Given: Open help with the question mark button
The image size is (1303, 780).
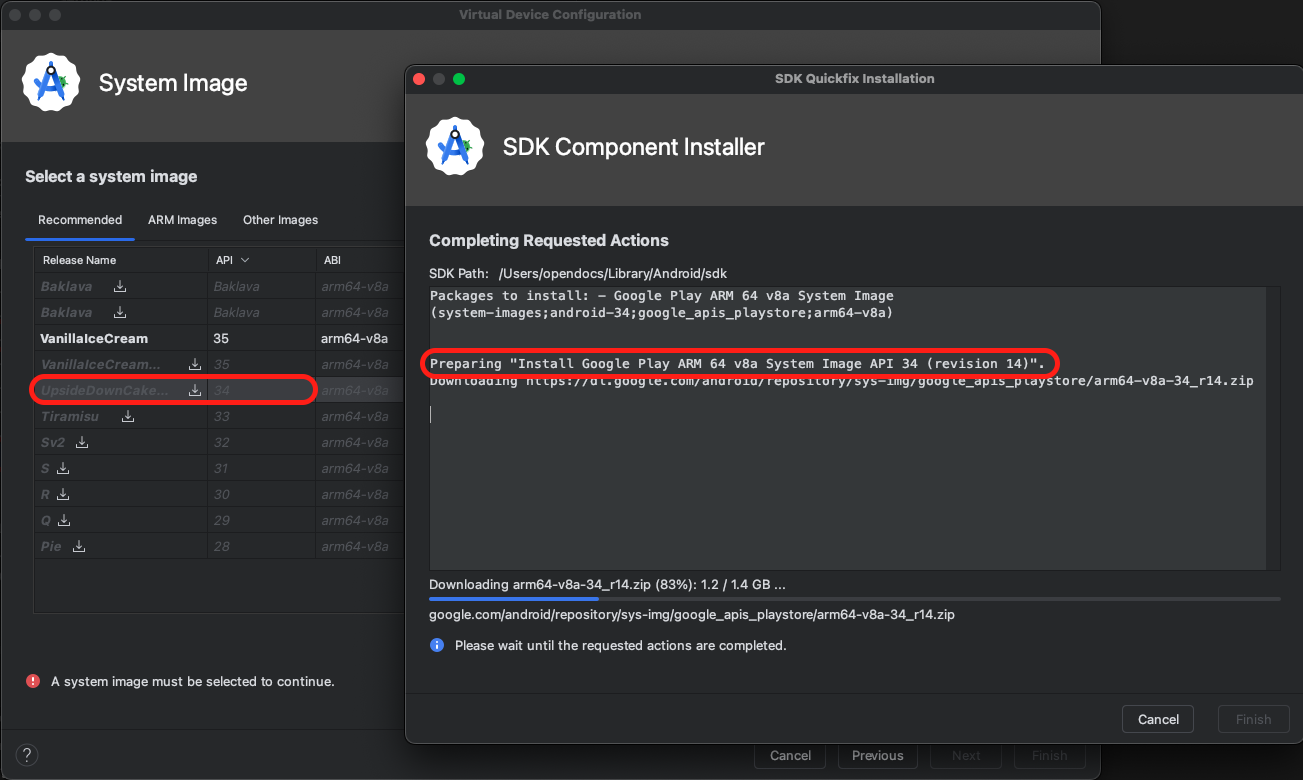Looking at the screenshot, I should pos(27,755).
